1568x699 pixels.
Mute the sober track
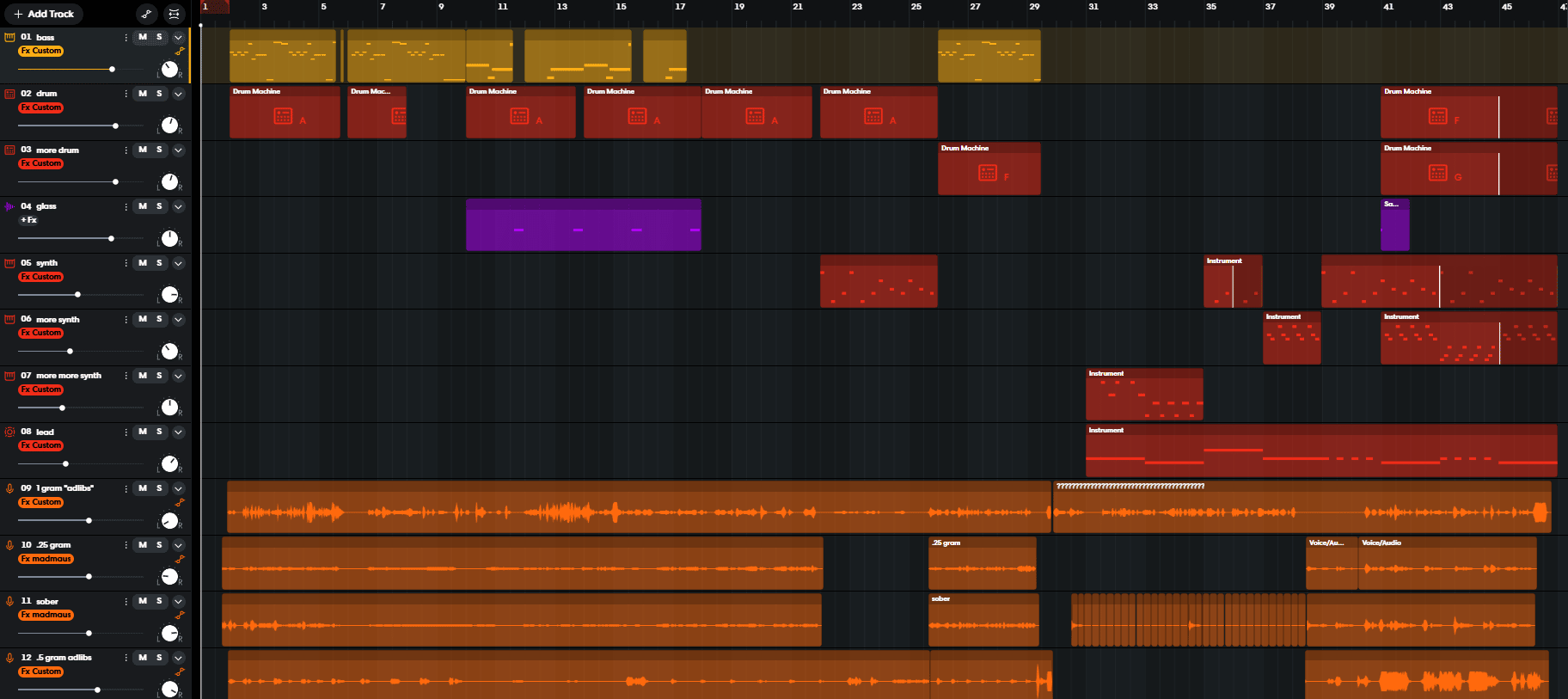point(143,601)
